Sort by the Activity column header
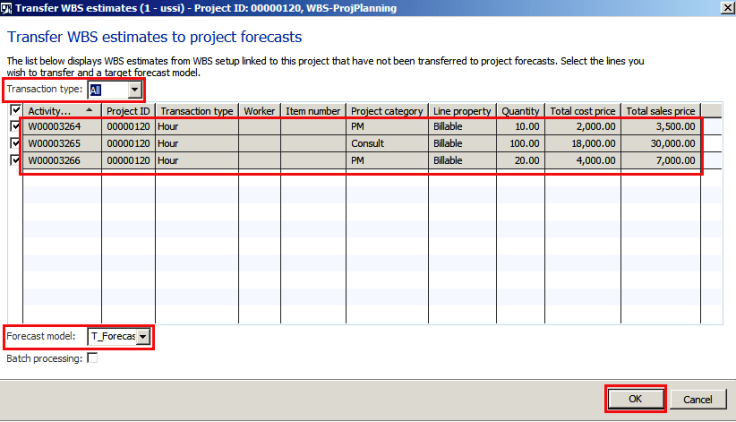The image size is (736, 422). [x=61, y=111]
